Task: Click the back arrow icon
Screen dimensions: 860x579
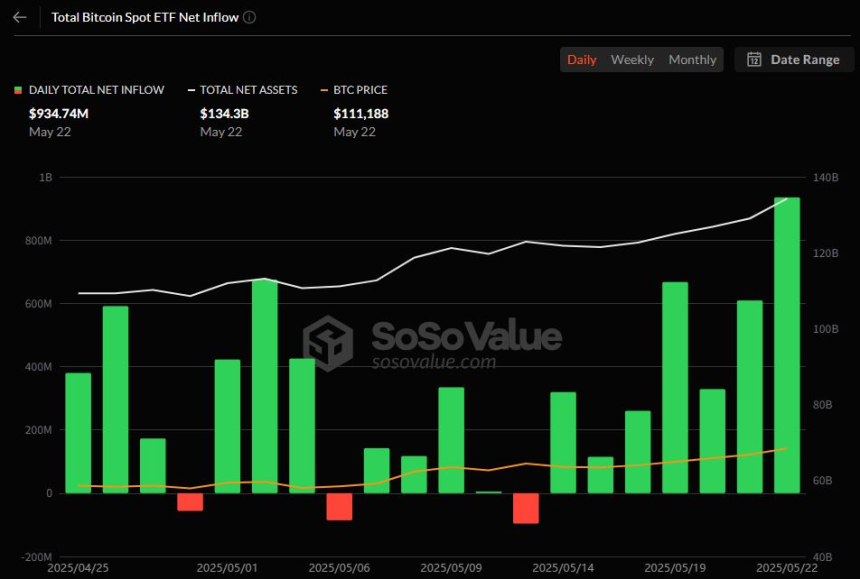Action: click(20, 18)
